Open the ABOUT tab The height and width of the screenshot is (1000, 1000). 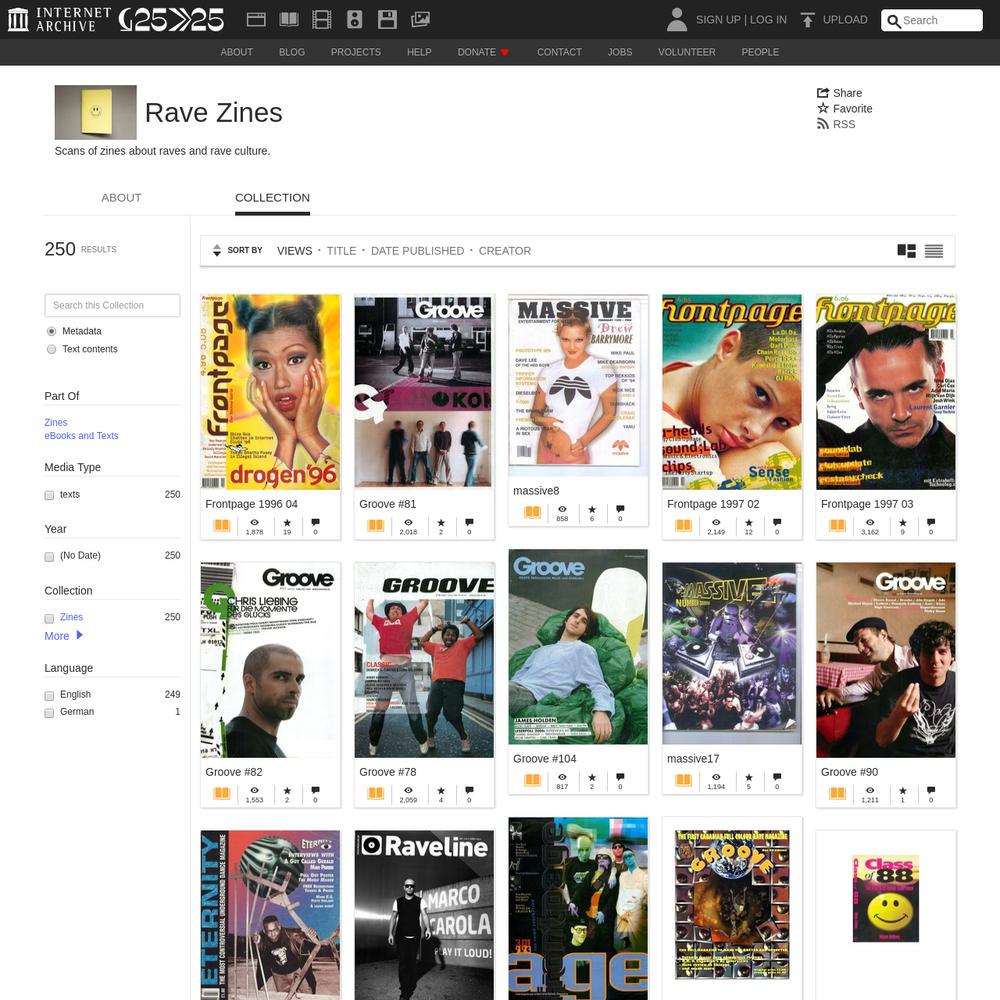(x=121, y=198)
